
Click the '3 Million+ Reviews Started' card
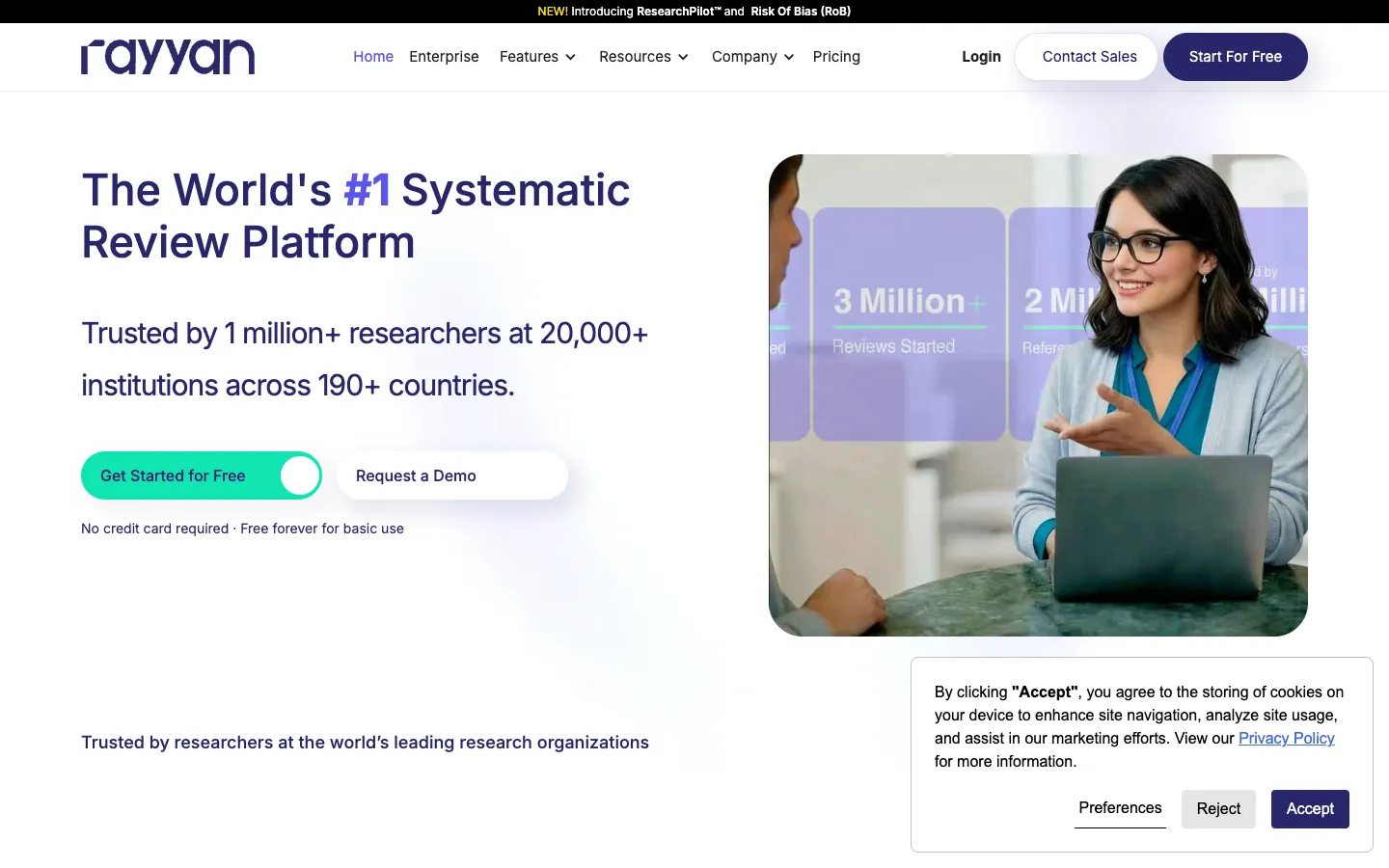tap(909, 324)
